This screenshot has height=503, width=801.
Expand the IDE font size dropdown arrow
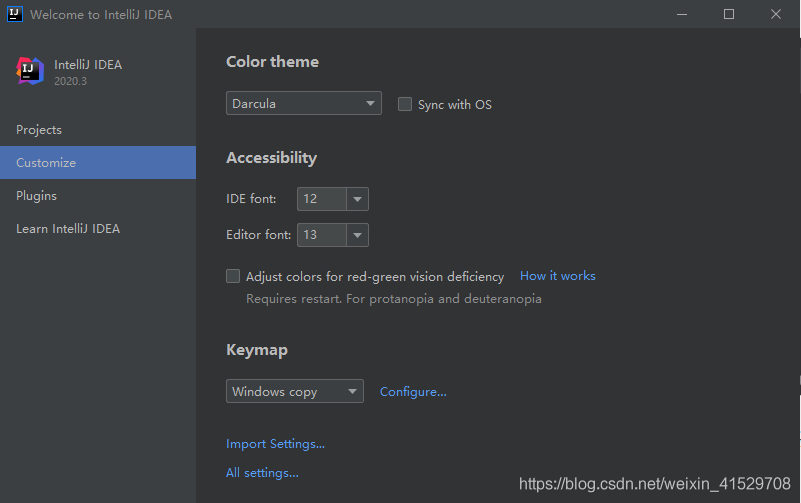tap(358, 199)
